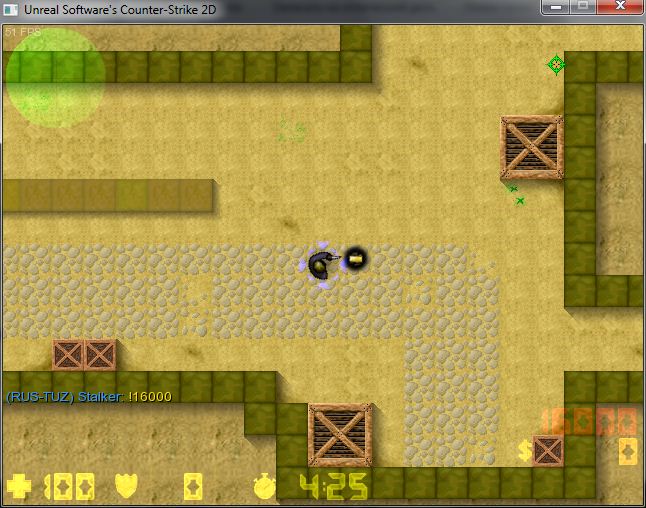Image resolution: width=646 pixels, height=508 pixels.
Task: Close the Counter-Strike 2D window
Action: tap(620, 7)
